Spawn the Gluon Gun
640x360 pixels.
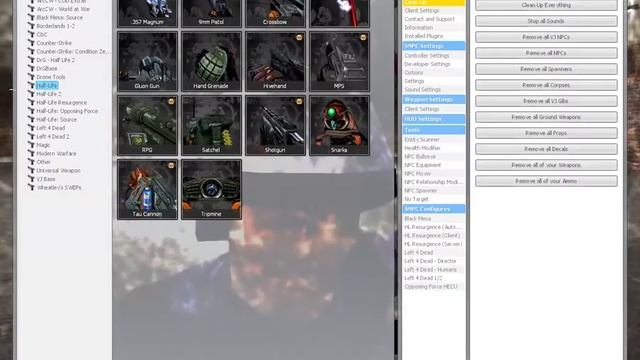click(x=147, y=61)
